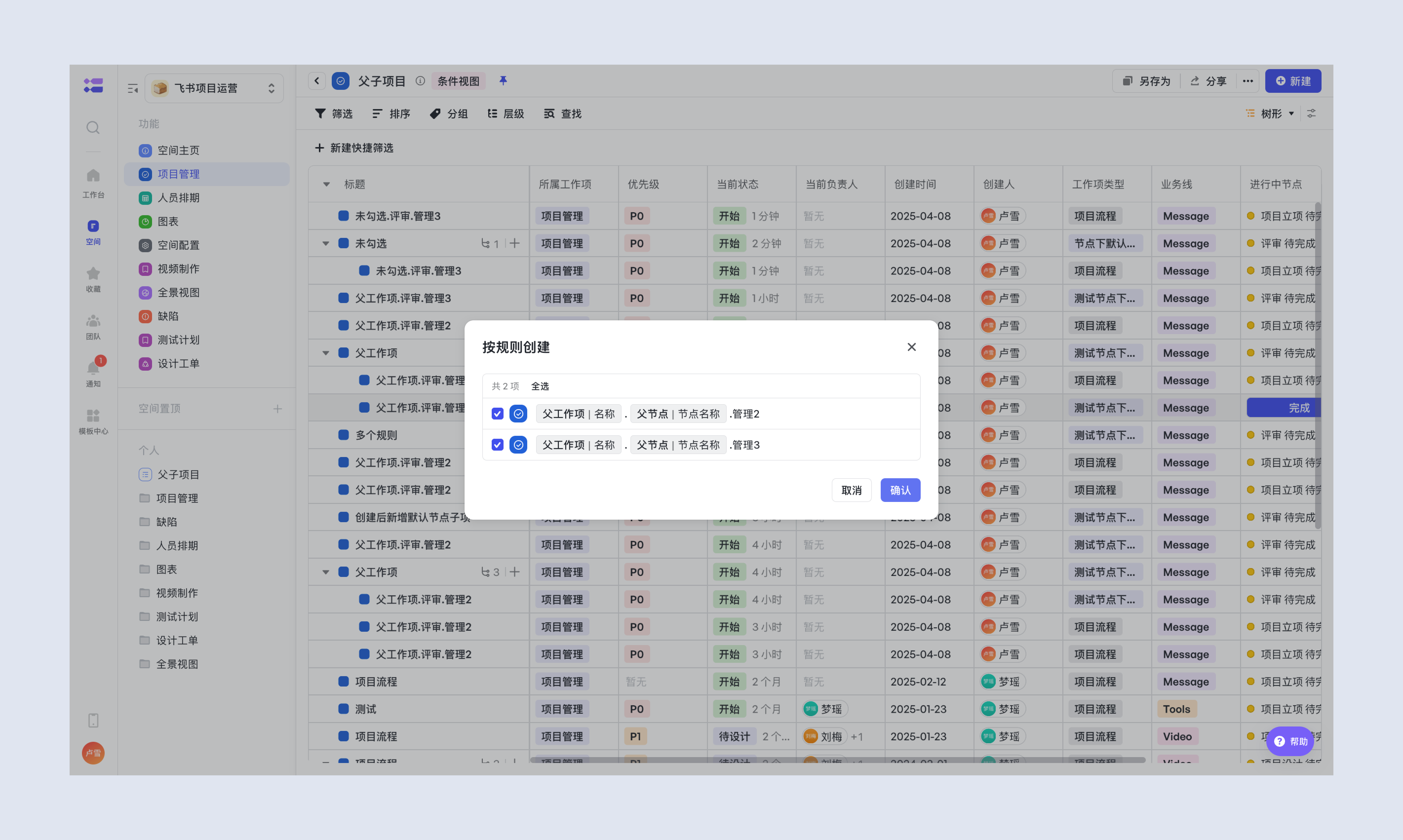Open the 收藏 favorites star icon
This screenshot has width=1403, height=840.
pos(93,280)
